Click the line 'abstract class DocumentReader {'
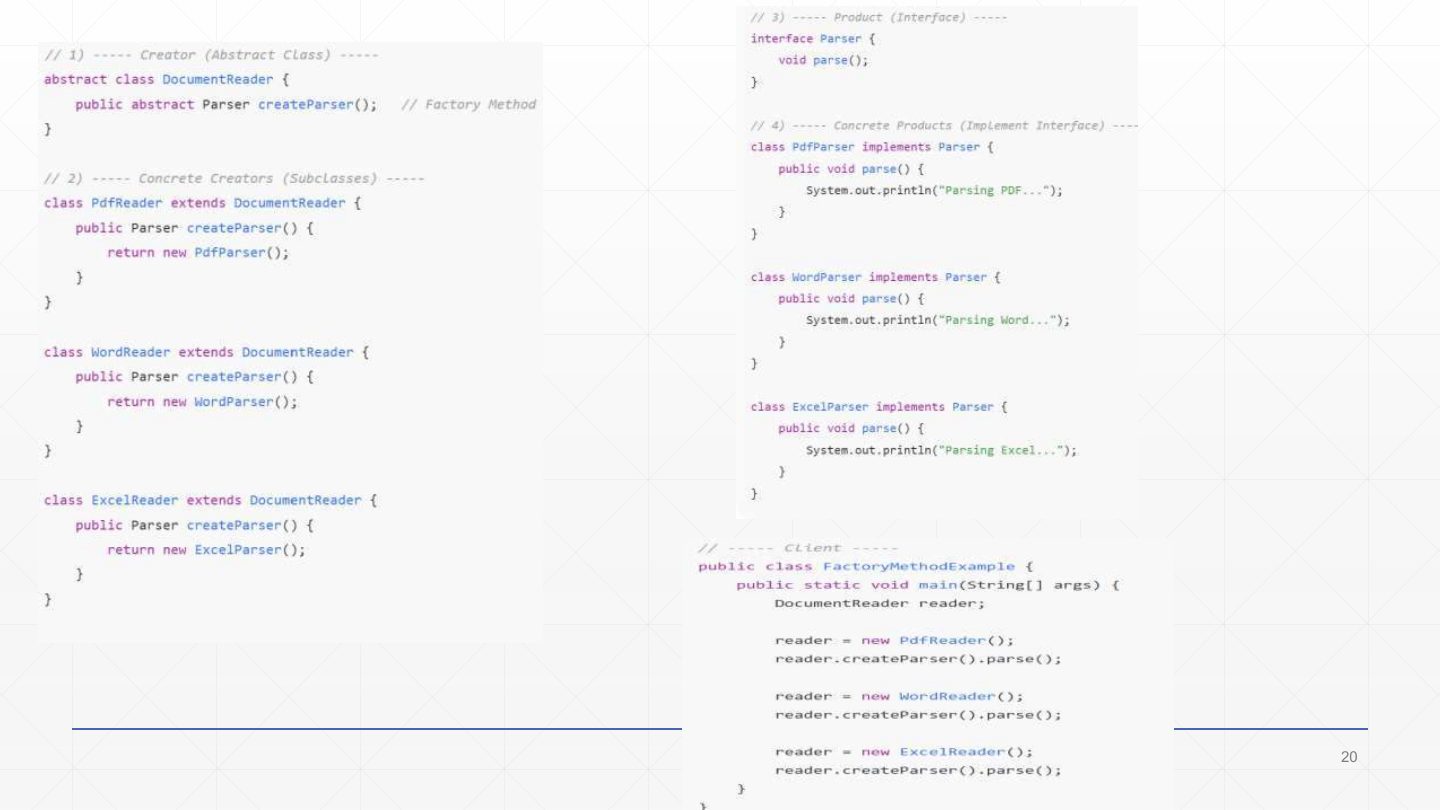Viewport: 1440px width, 810px height. 167,78
